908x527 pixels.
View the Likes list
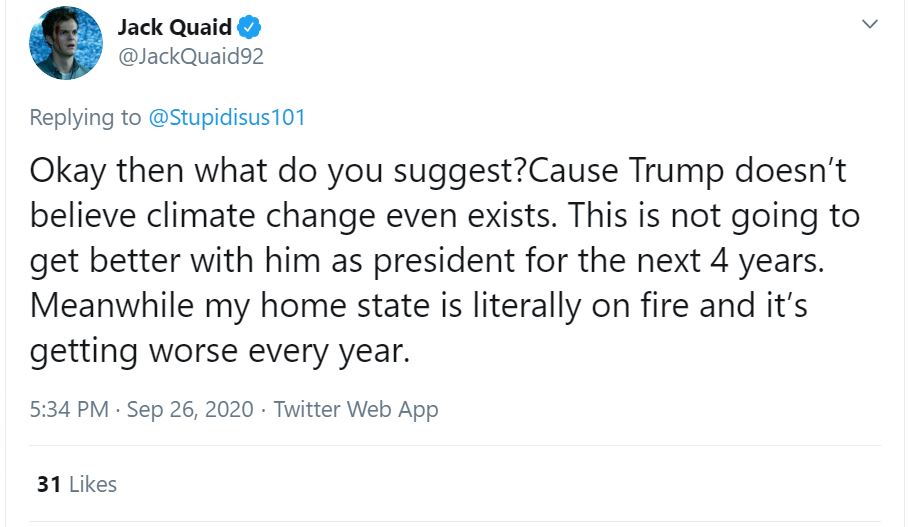pyautogui.click(x=93, y=484)
